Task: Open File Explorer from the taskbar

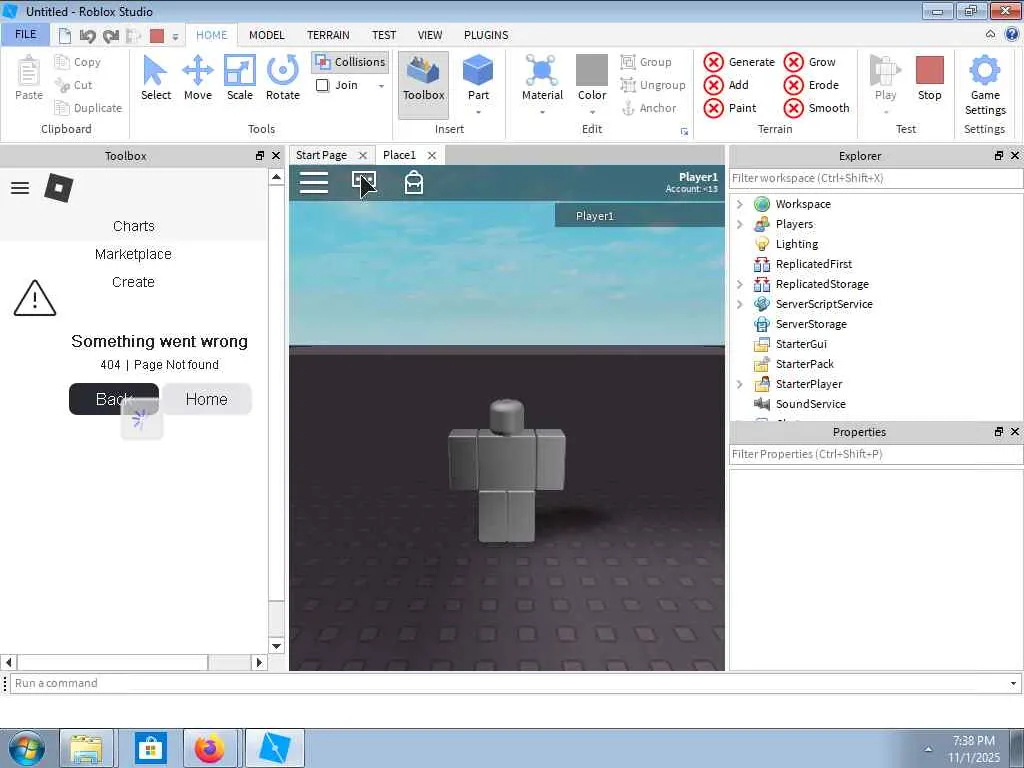Action: coord(87,748)
